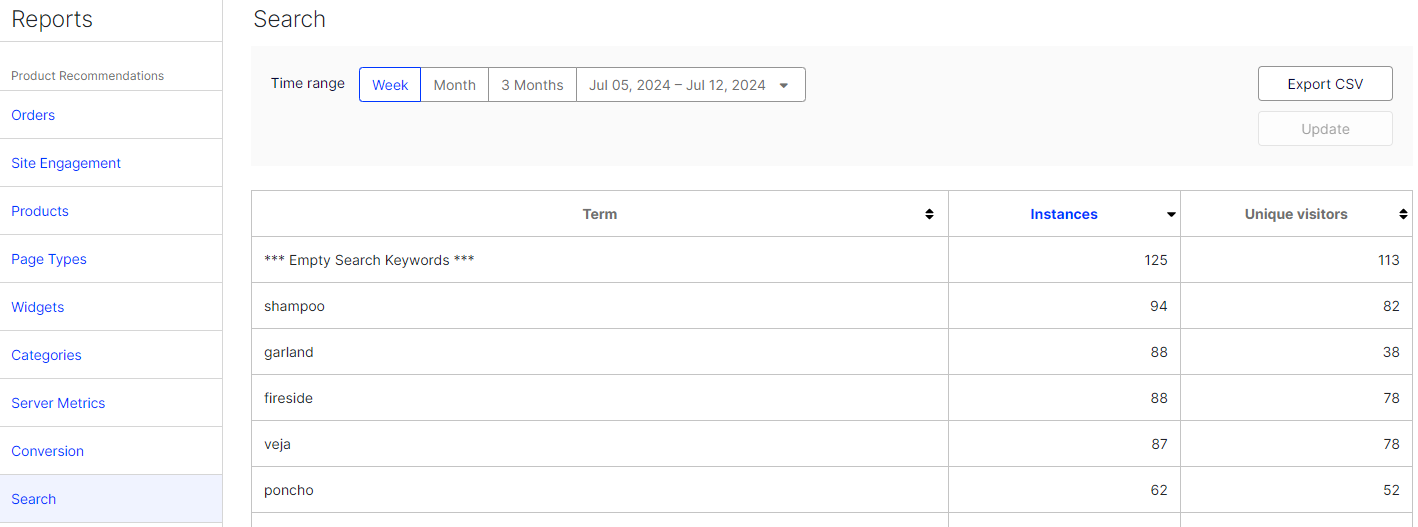
Task: Click Unique visitors sort arrows icon
Action: click(1404, 214)
